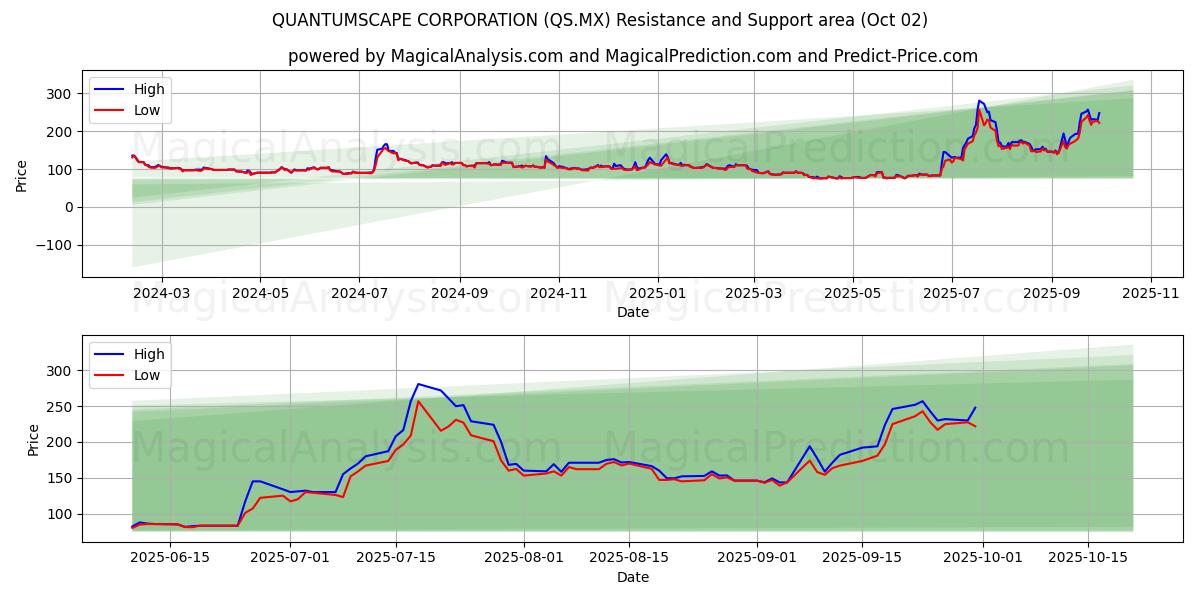This screenshot has width=1200, height=600.
Task: Click the Price y-axis label of top chart
Action: coord(22,173)
